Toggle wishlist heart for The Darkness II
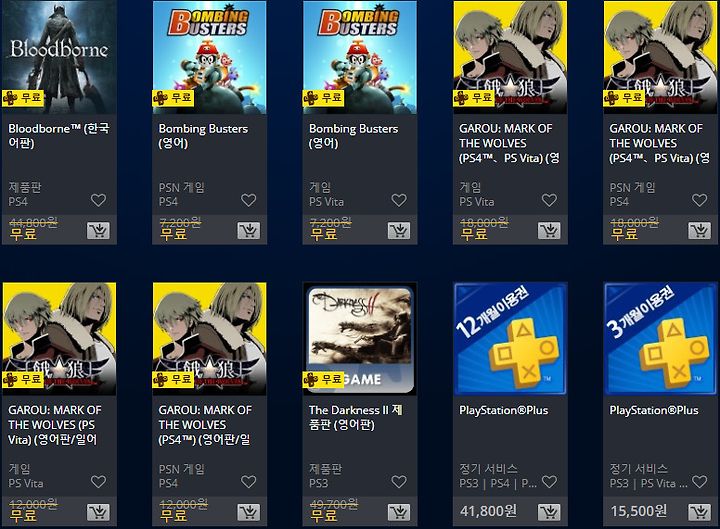 [399, 482]
